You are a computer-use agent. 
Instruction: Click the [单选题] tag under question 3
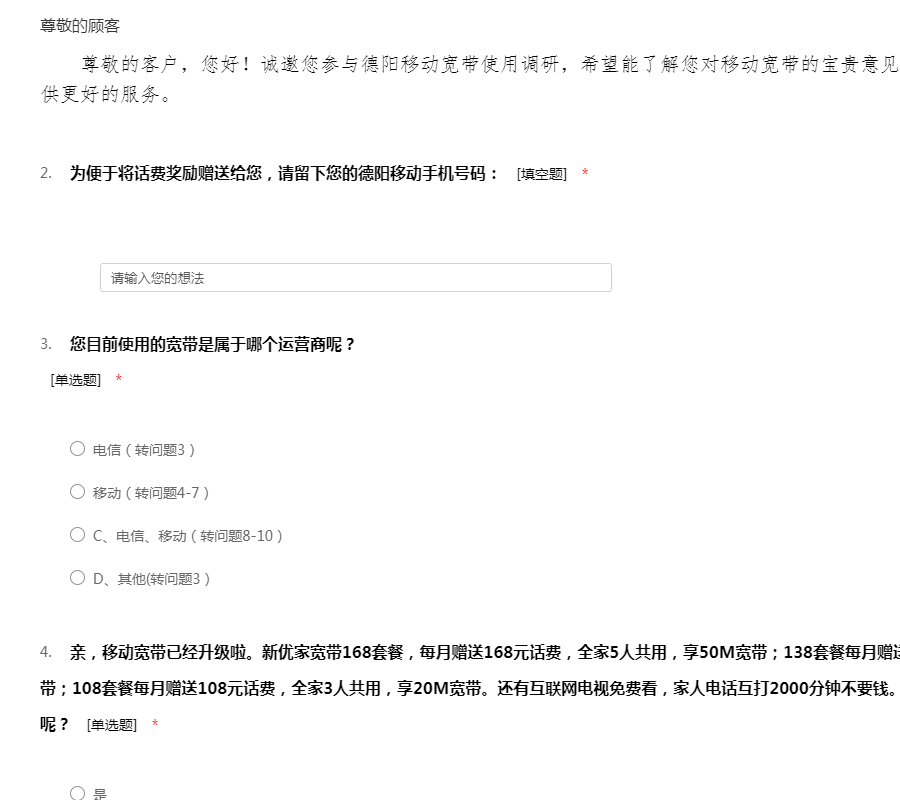point(76,380)
